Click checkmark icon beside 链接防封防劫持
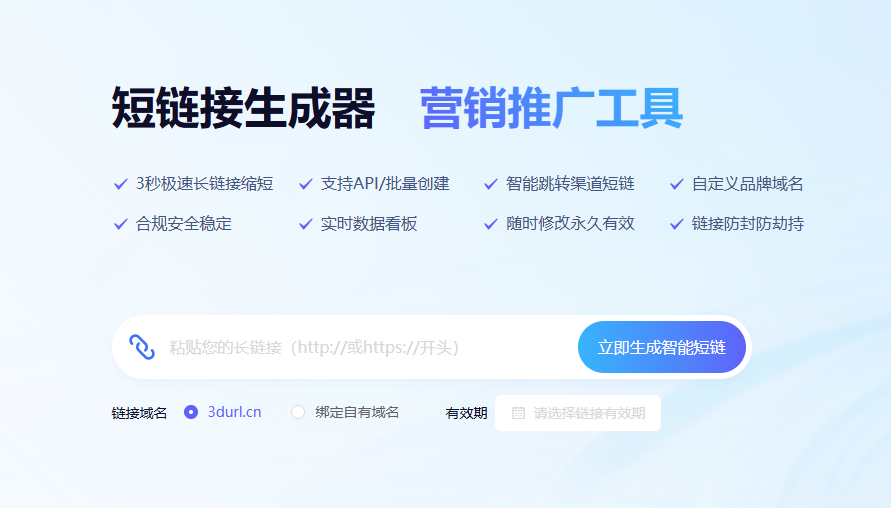The image size is (891, 508). pyautogui.click(x=677, y=224)
